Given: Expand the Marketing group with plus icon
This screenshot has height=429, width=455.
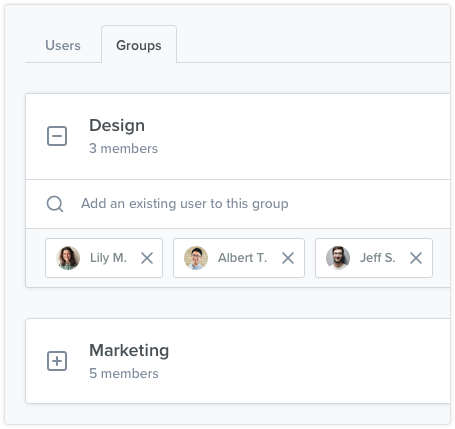Looking at the screenshot, I should click(57, 361).
